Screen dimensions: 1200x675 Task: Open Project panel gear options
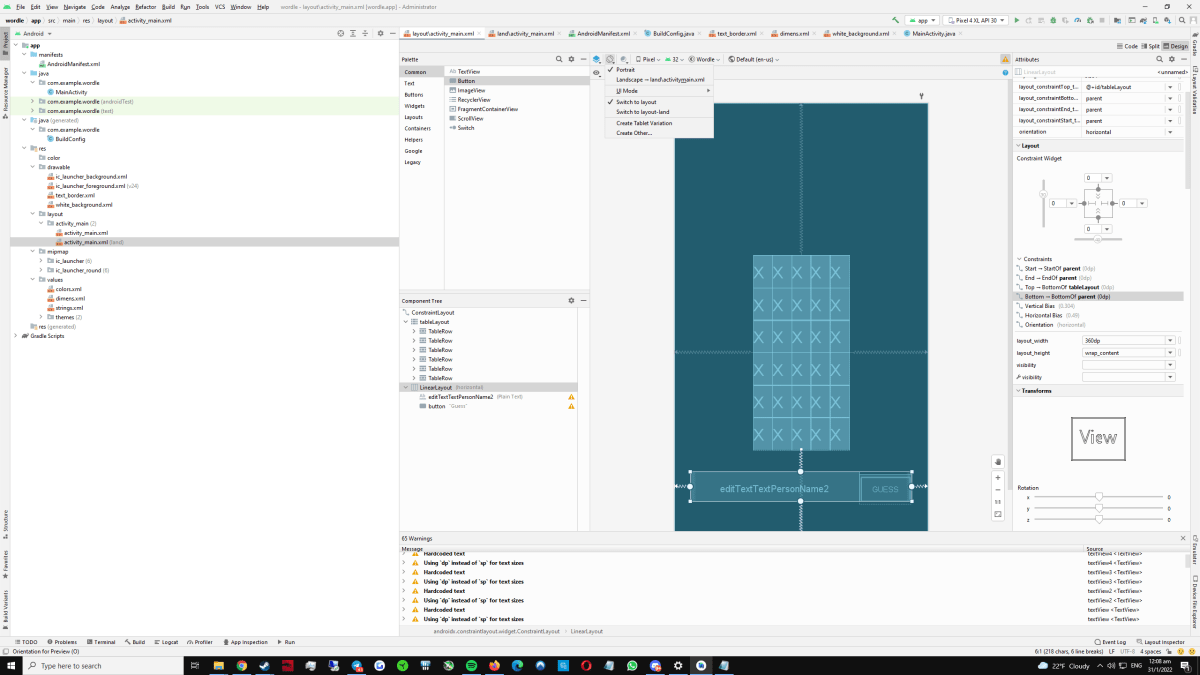380,33
